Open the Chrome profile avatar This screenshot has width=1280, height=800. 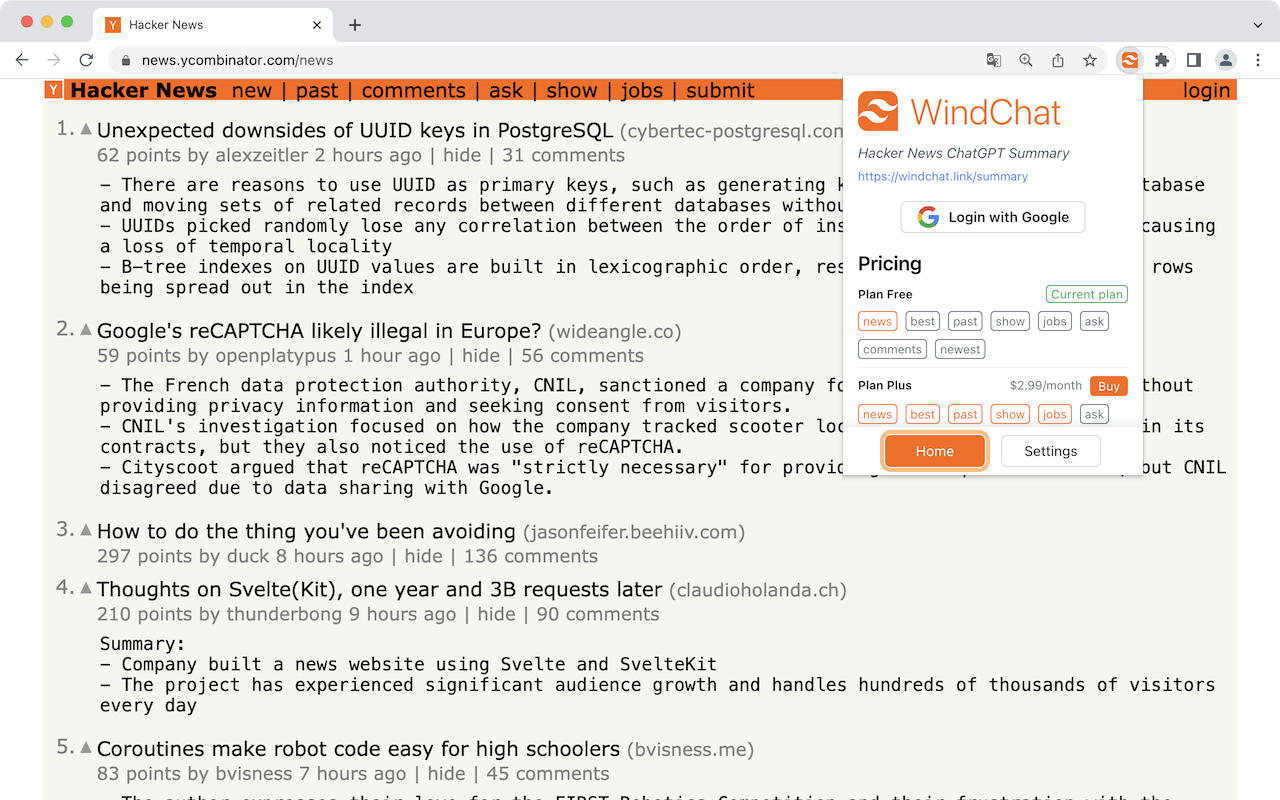click(x=1226, y=60)
